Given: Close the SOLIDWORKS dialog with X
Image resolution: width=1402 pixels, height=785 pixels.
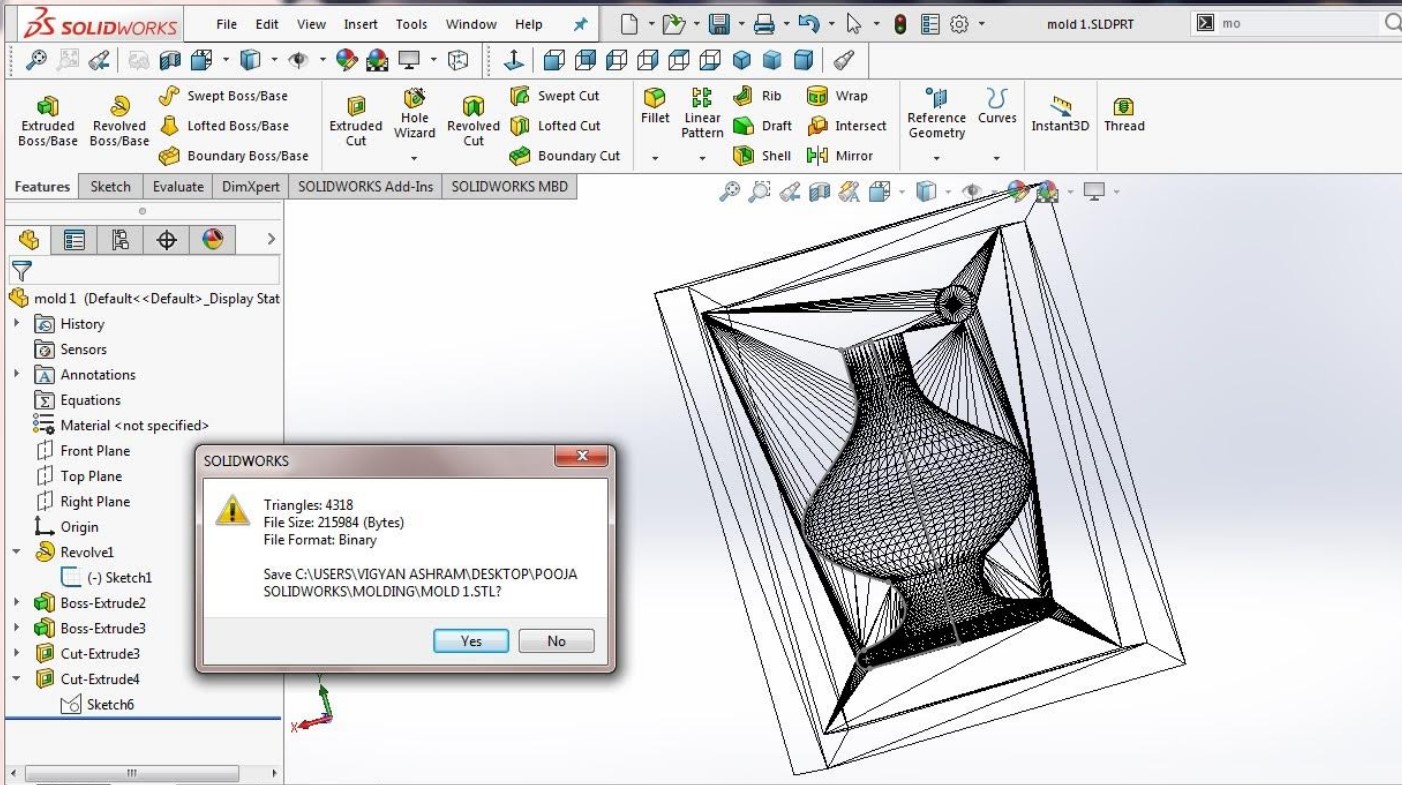Looking at the screenshot, I should 582,458.
